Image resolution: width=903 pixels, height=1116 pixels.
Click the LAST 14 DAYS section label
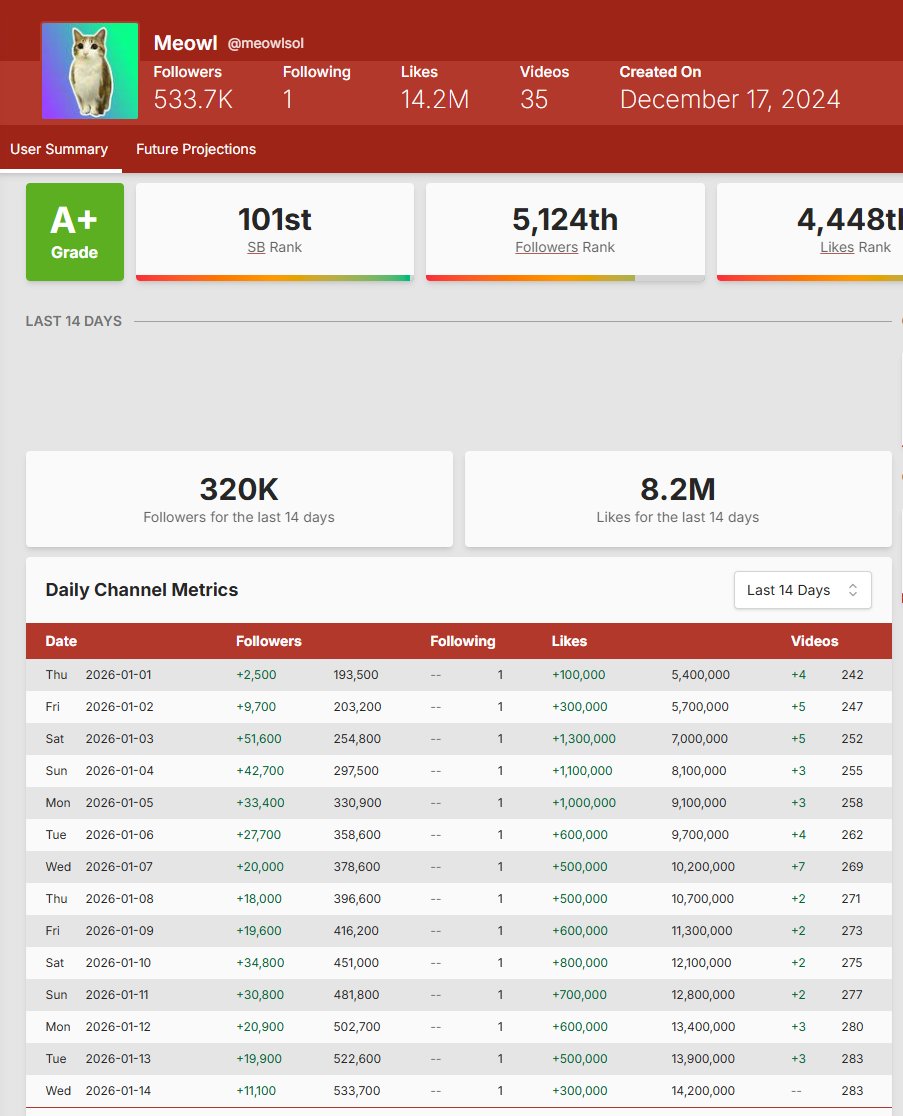point(73,321)
